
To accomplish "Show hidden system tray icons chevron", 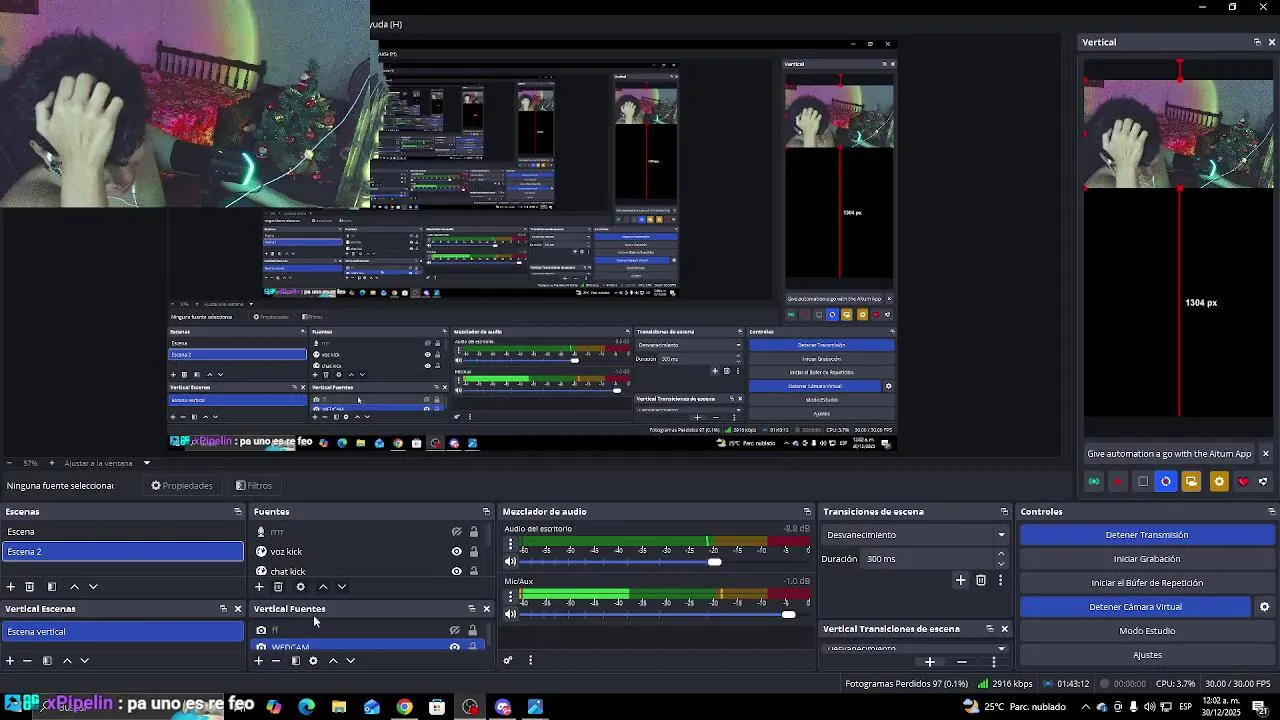I will tap(1086, 707).
